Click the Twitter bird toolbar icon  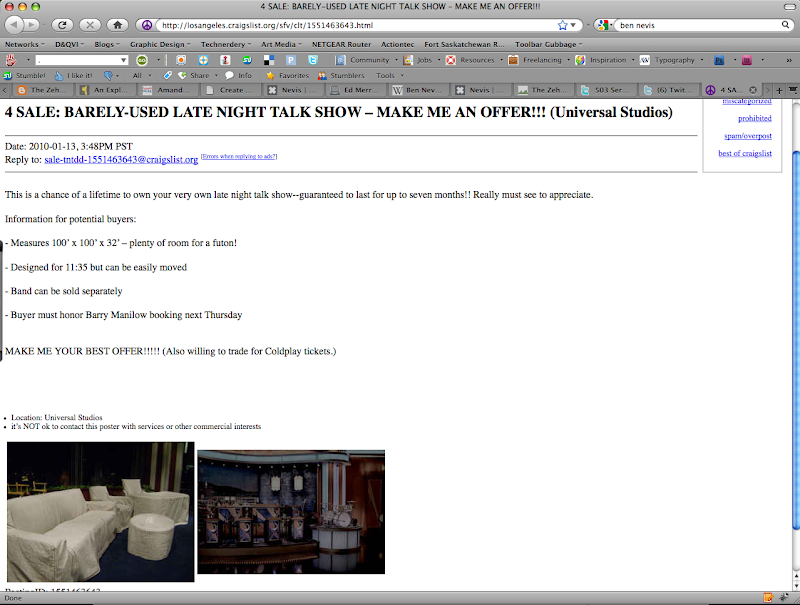[x=313, y=60]
